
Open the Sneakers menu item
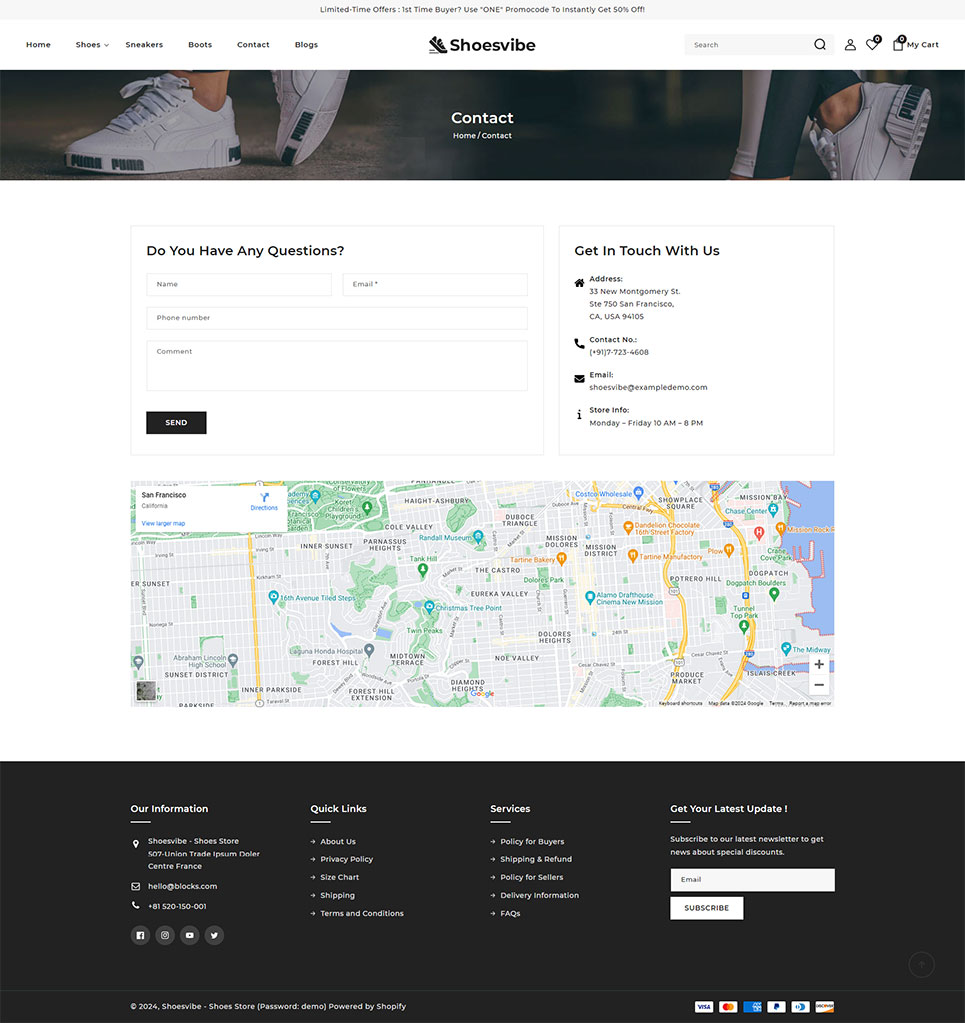(x=144, y=45)
